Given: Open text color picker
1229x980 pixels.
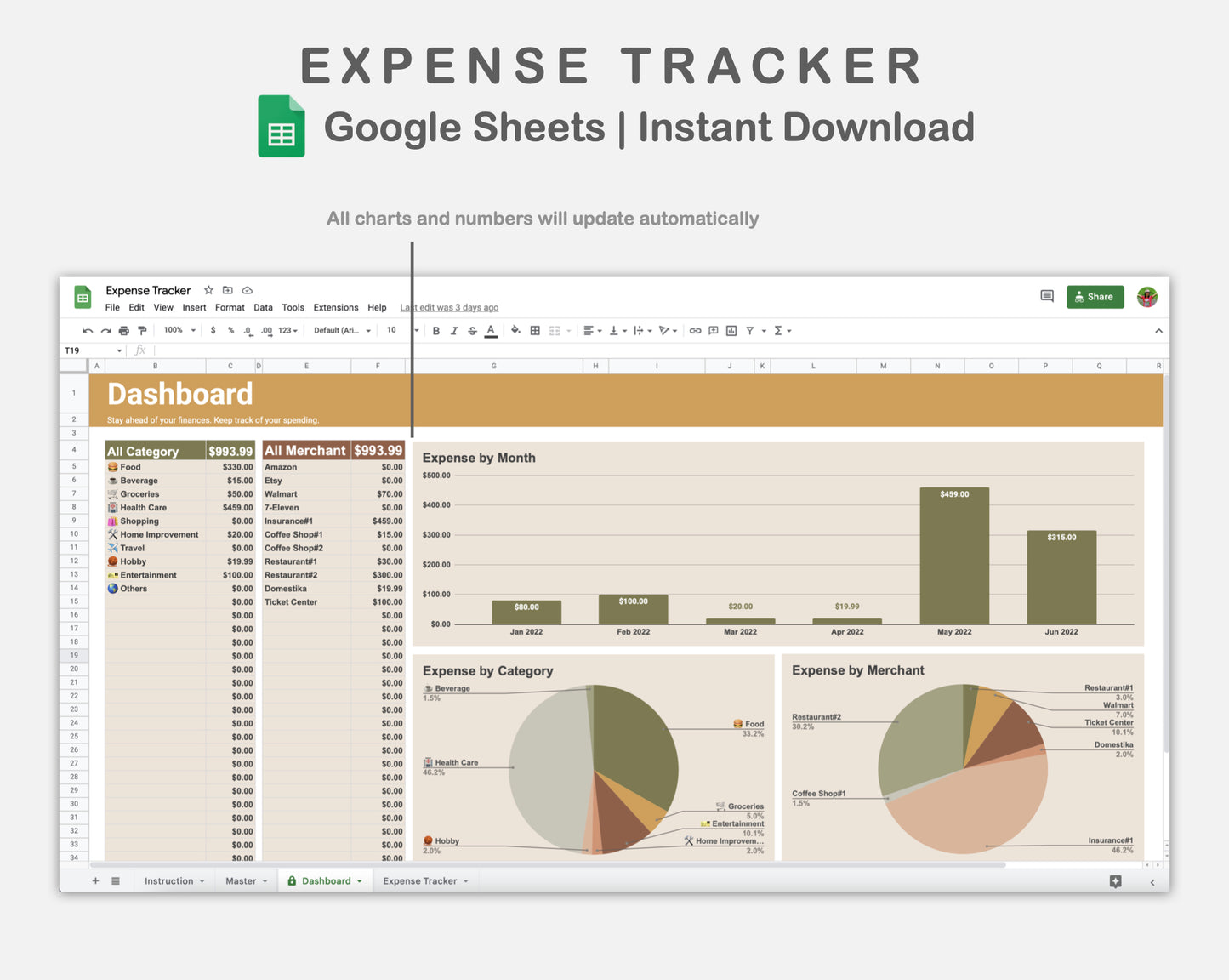Looking at the screenshot, I should coord(491,330).
